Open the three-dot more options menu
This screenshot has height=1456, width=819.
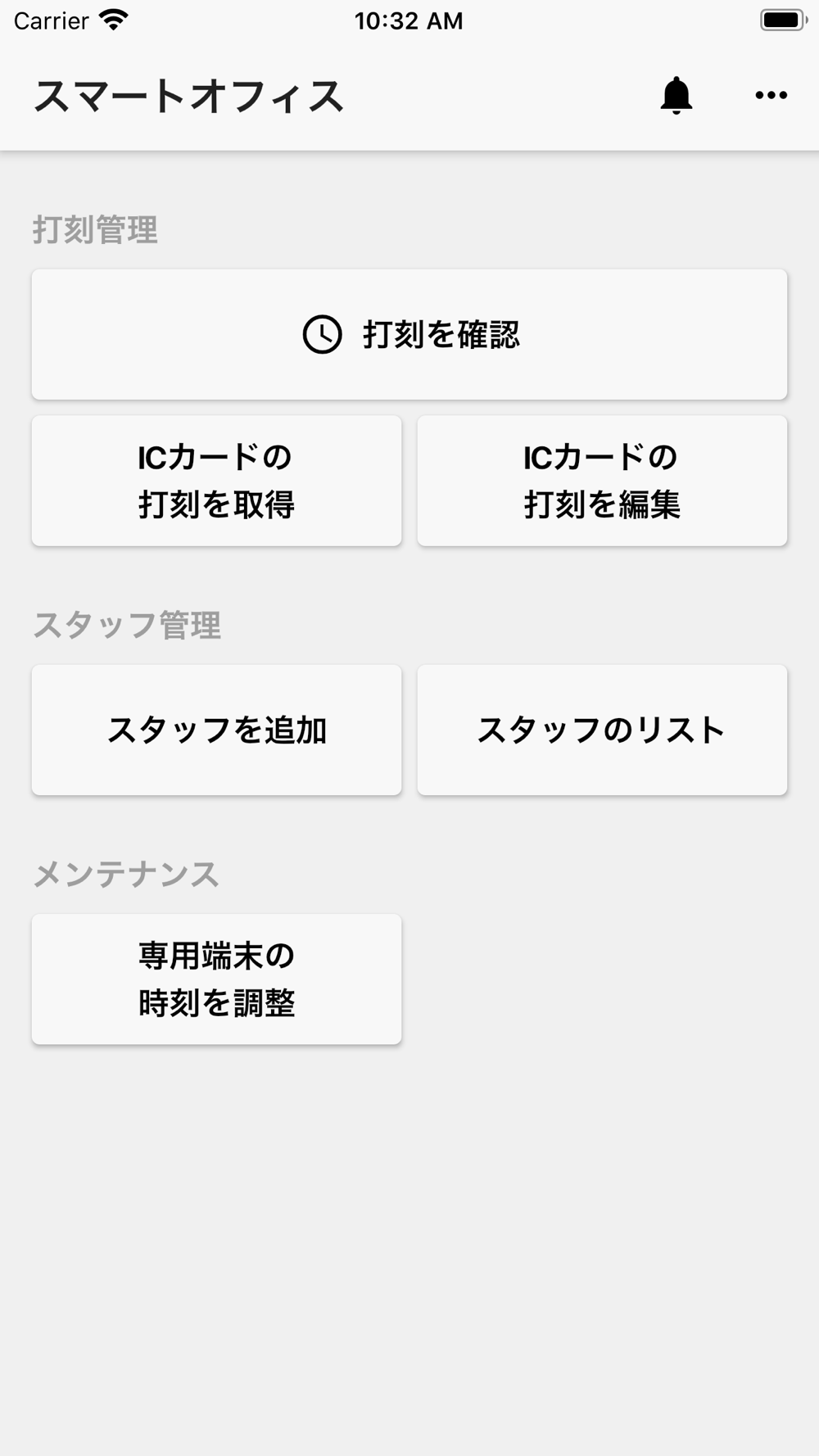tap(771, 95)
